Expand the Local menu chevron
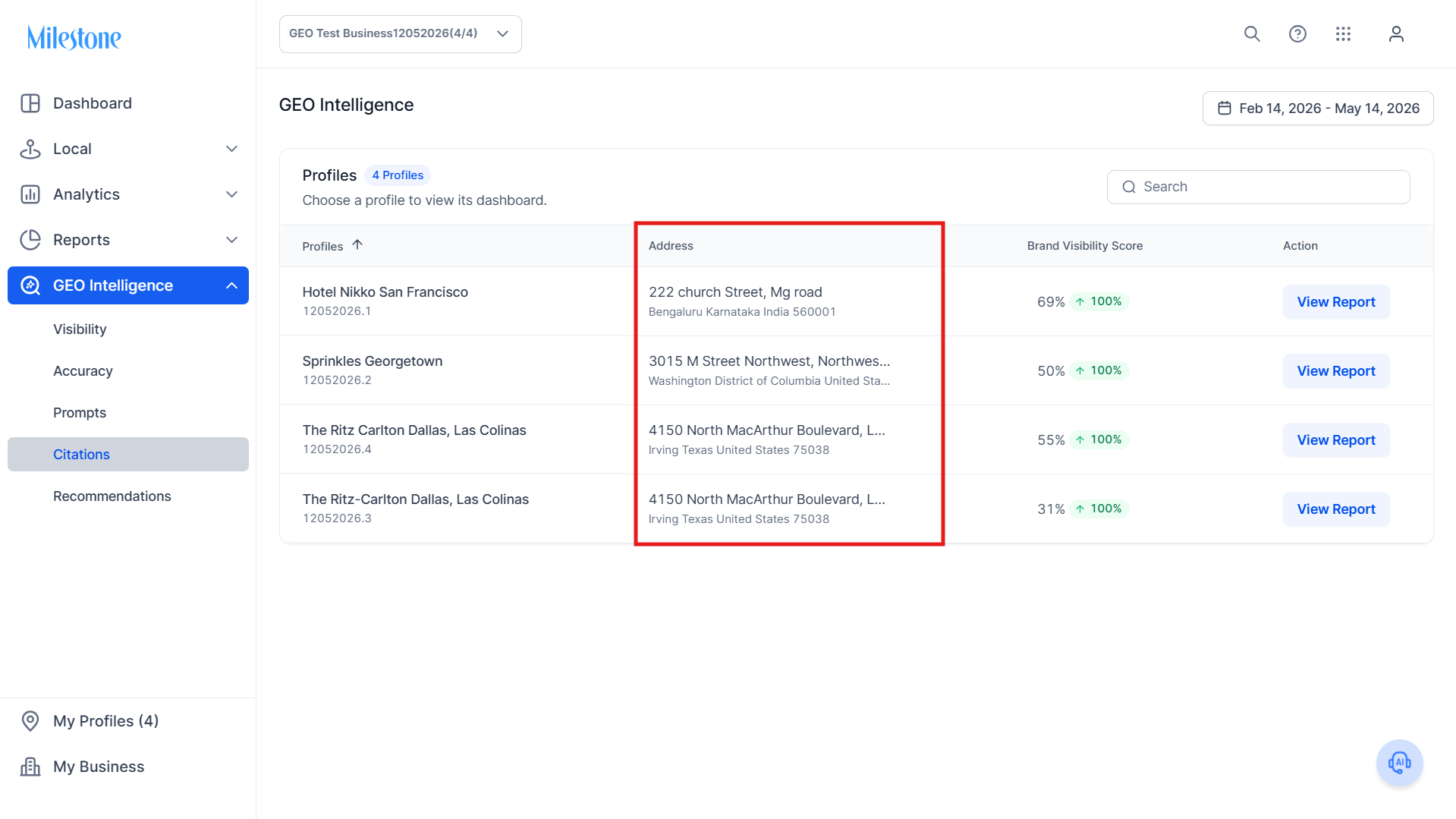Image resolution: width=1456 pixels, height=819 pixels. coord(232,149)
